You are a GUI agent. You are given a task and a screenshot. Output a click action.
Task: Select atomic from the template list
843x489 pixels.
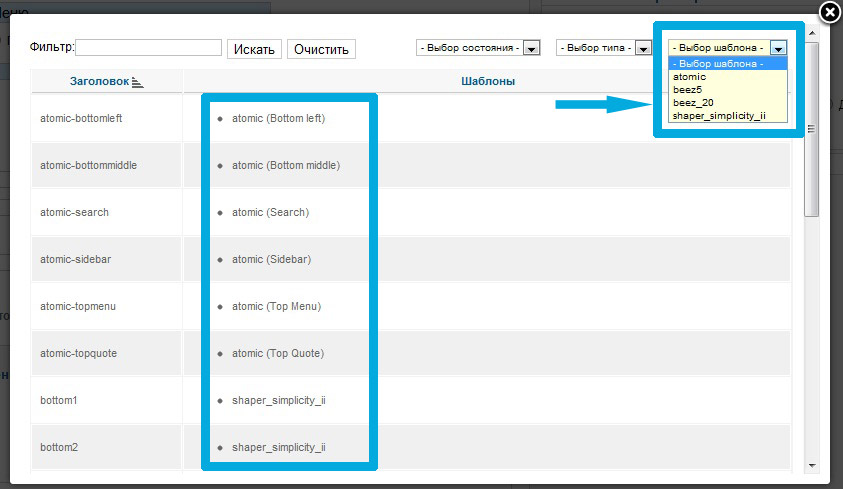pos(689,76)
